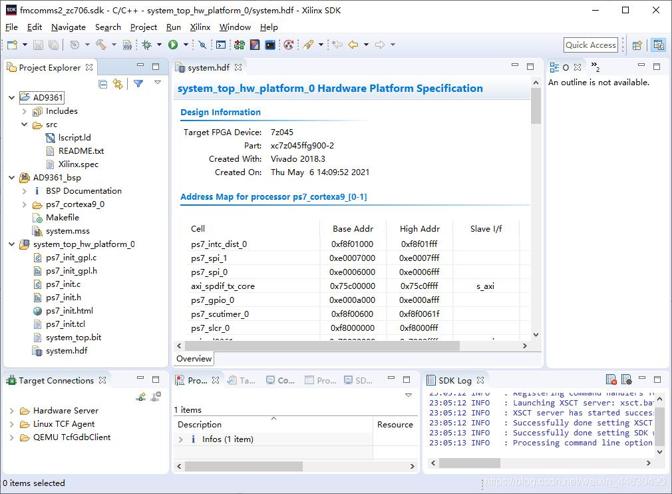Expand the ps7_cortexa9_0 folder

(24, 204)
